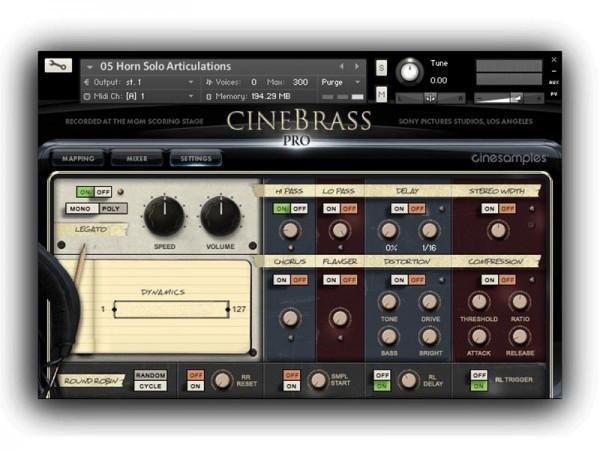Click the Mute M button
Image resolution: width=600 pixels, height=450 pixels.
(381, 94)
